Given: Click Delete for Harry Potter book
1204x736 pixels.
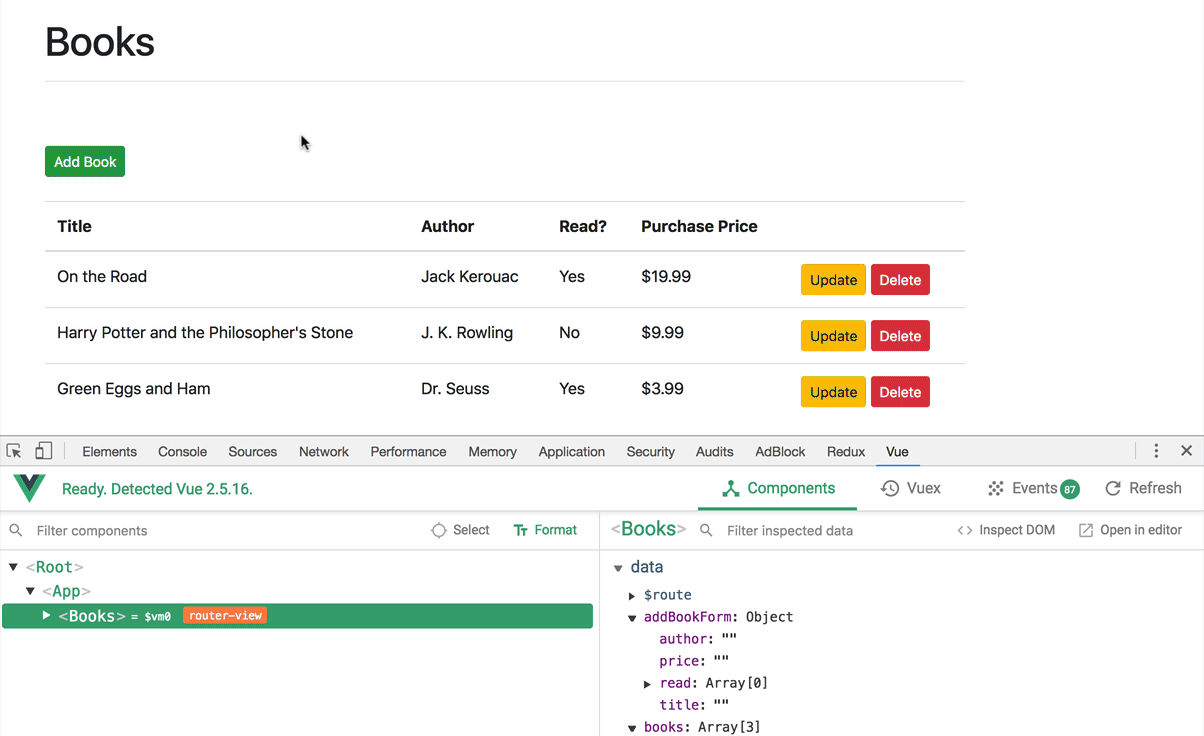Looking at the screenshot, I should (x=900, y=336).
